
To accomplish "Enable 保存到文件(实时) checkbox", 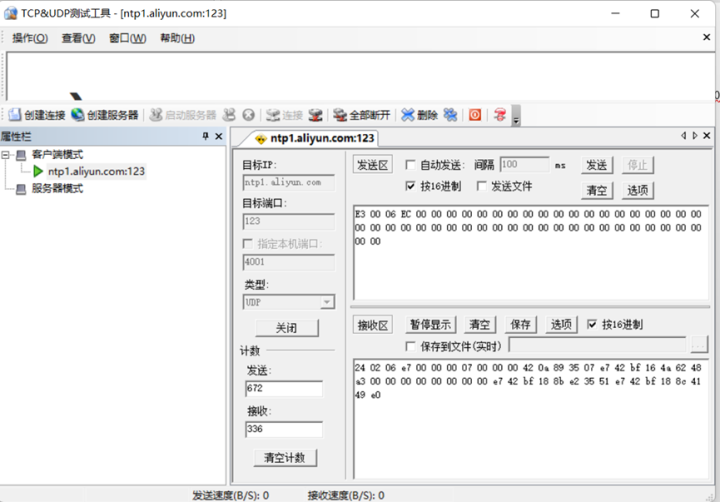I will [x=411, y=346].
